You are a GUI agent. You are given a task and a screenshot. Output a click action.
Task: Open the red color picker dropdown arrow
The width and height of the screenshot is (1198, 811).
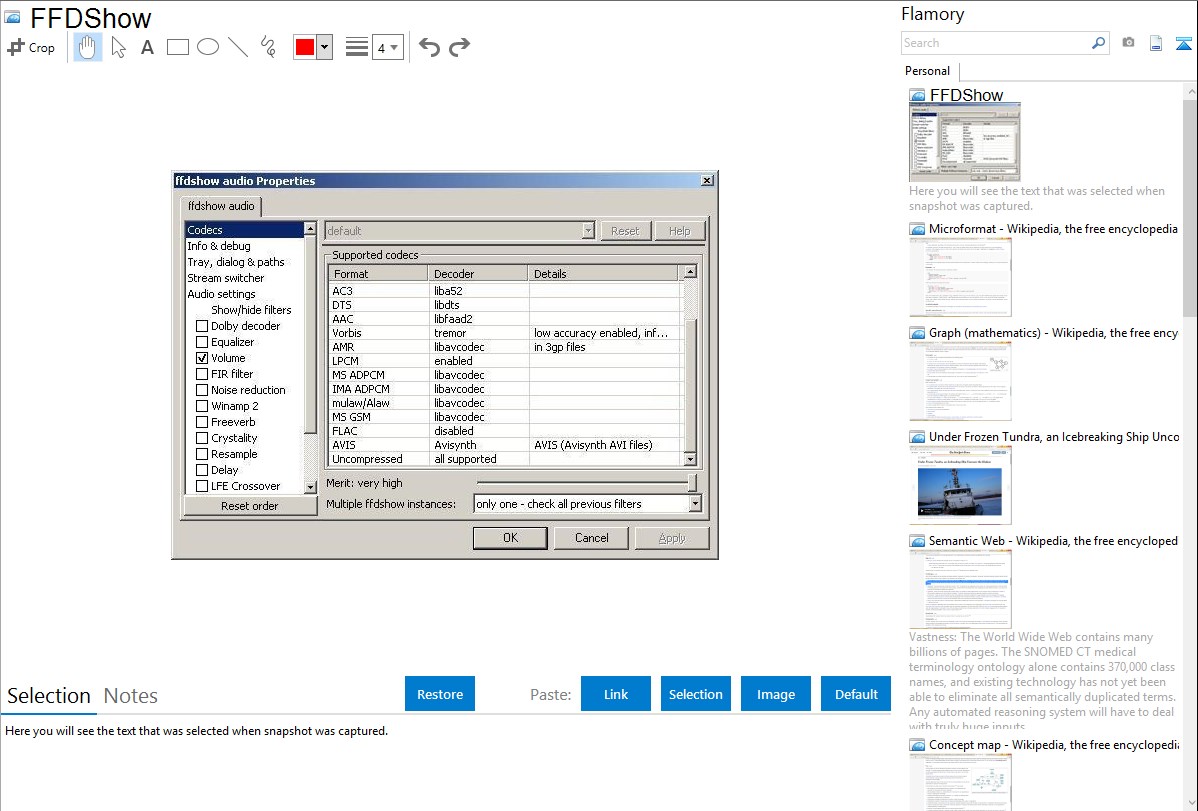325,47
